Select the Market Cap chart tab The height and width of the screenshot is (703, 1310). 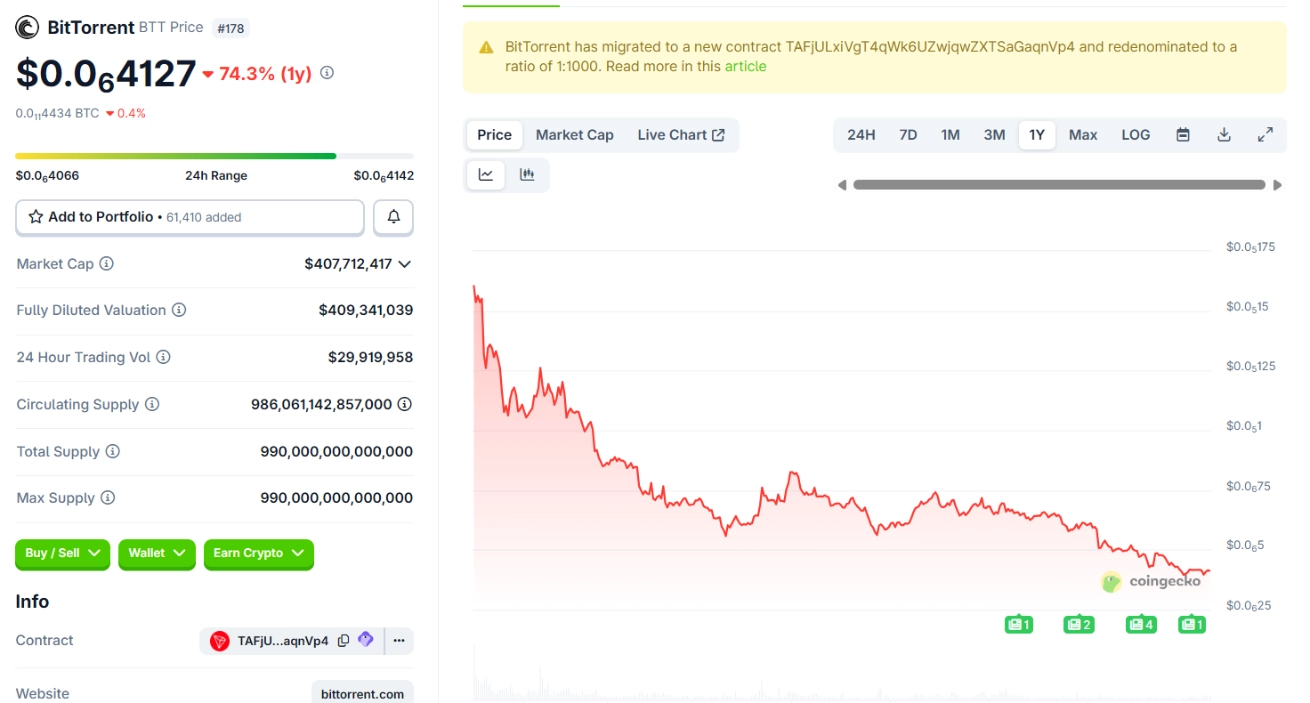point(574,135)
